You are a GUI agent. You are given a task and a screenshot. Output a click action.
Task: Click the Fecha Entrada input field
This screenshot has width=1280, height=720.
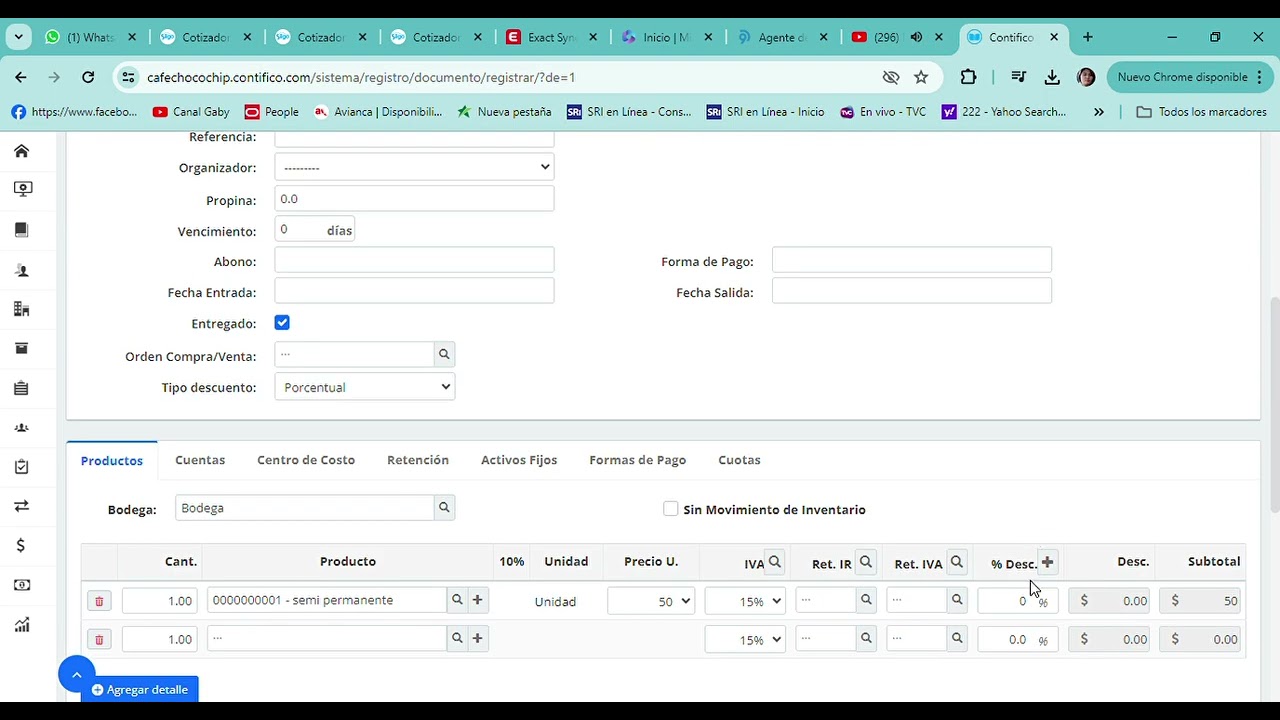[414, 291]
